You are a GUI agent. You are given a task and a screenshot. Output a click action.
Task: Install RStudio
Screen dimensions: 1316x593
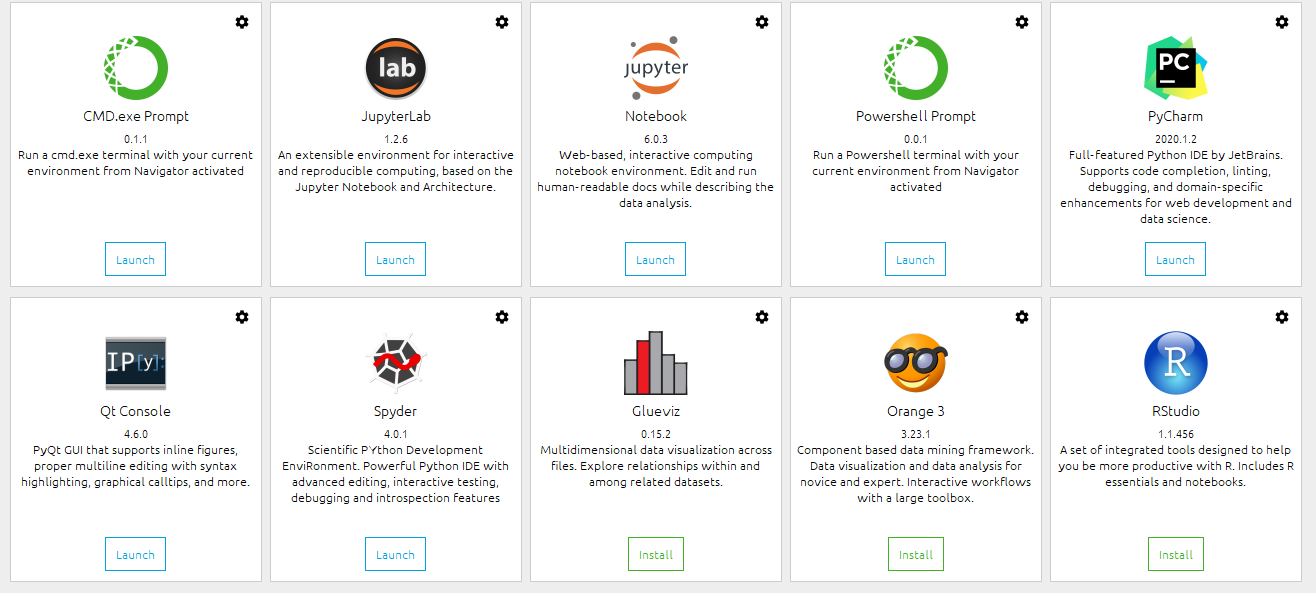point(1175,554)
